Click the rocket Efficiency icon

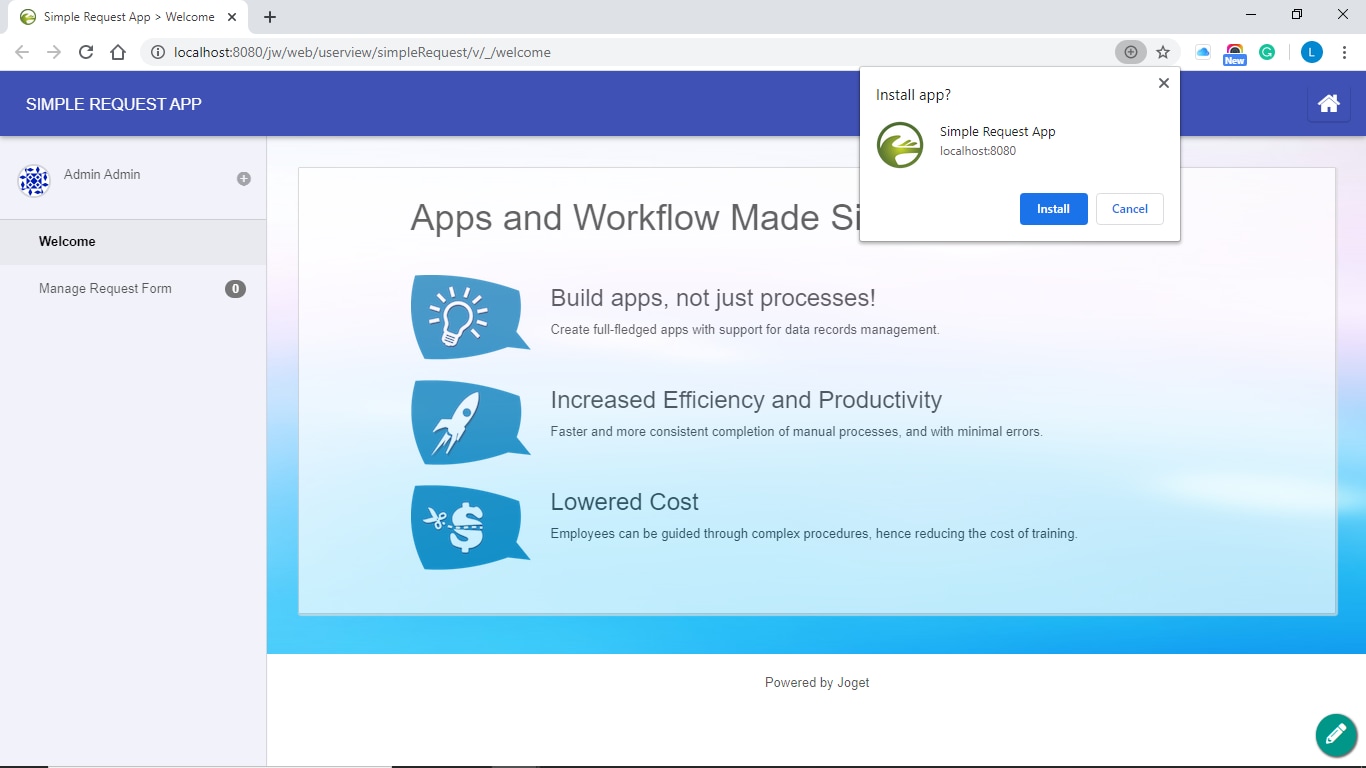click(x=470, y=422)
